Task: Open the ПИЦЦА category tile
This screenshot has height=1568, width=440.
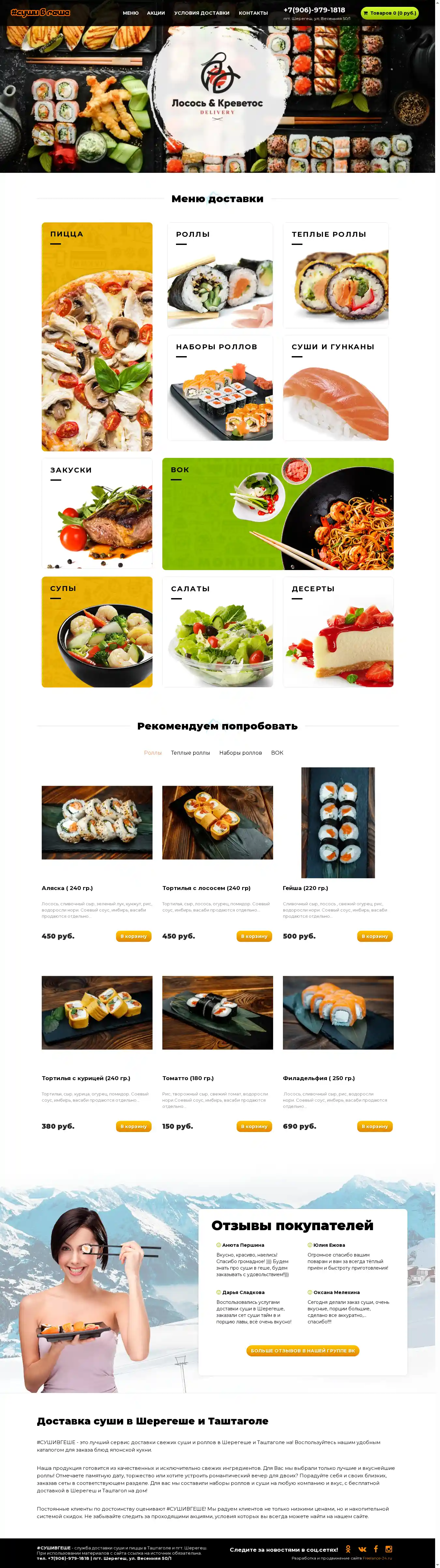Action: pos(97,337)
